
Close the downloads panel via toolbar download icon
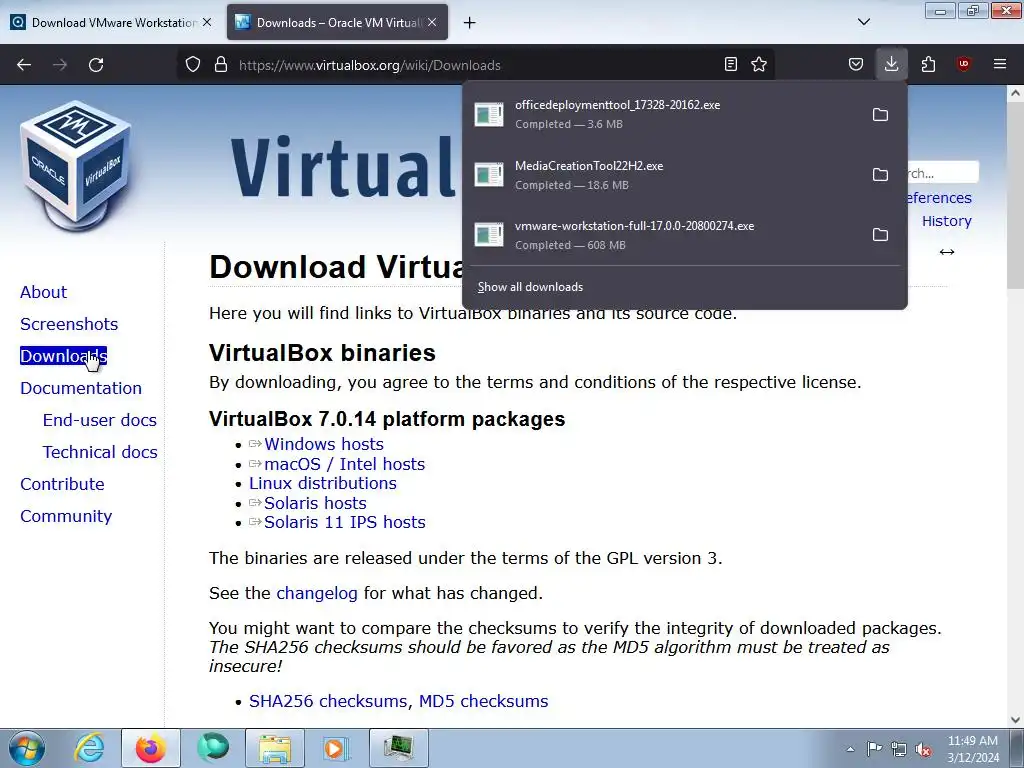891,64
